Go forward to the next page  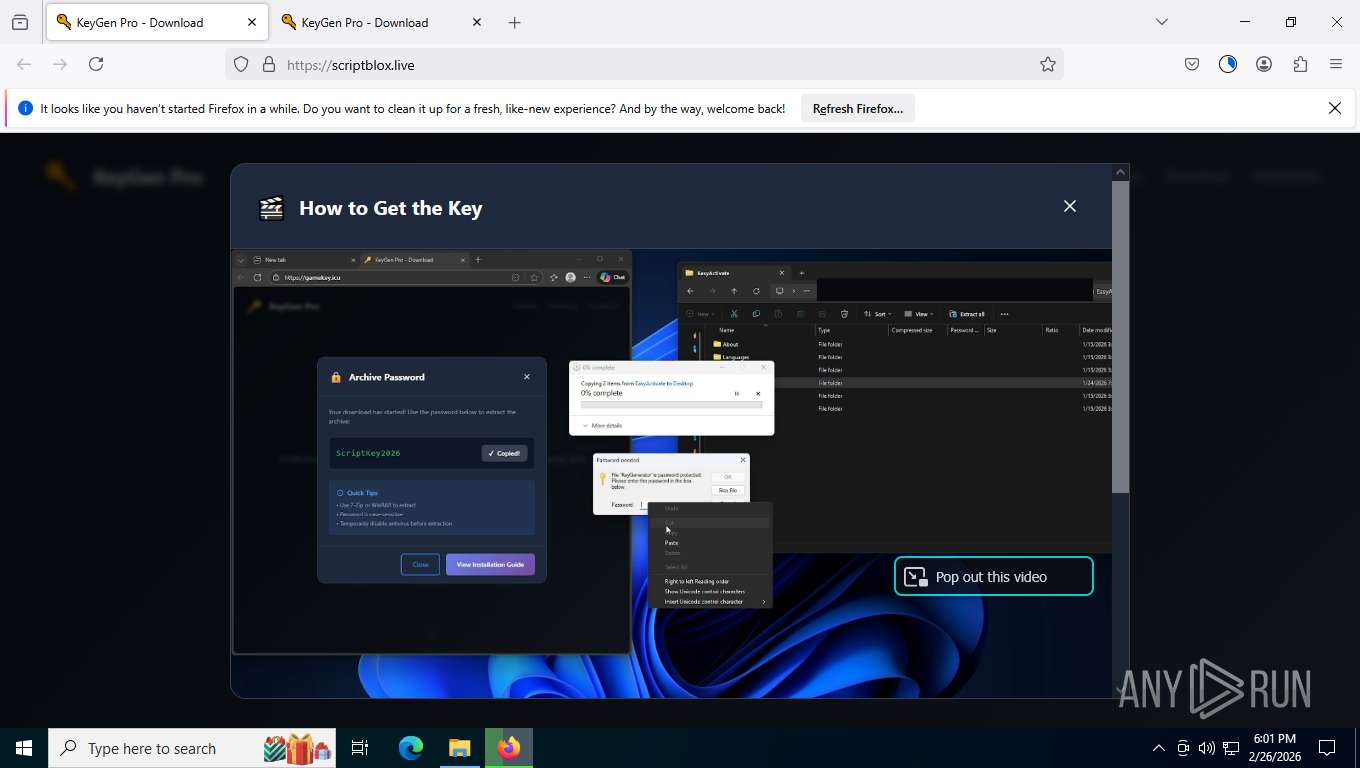pos(60,64)
